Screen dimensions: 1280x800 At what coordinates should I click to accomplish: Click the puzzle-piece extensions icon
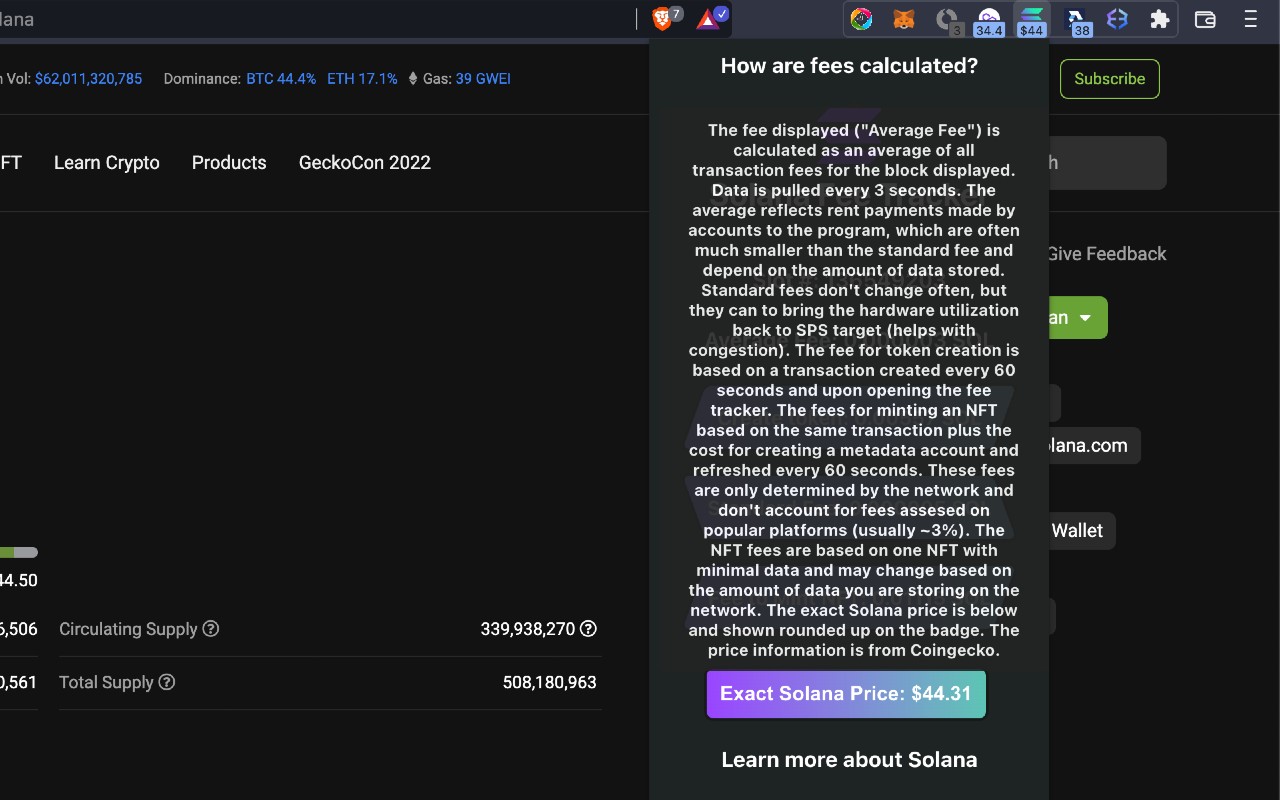pyautogui.click(x=1159, y=19)
